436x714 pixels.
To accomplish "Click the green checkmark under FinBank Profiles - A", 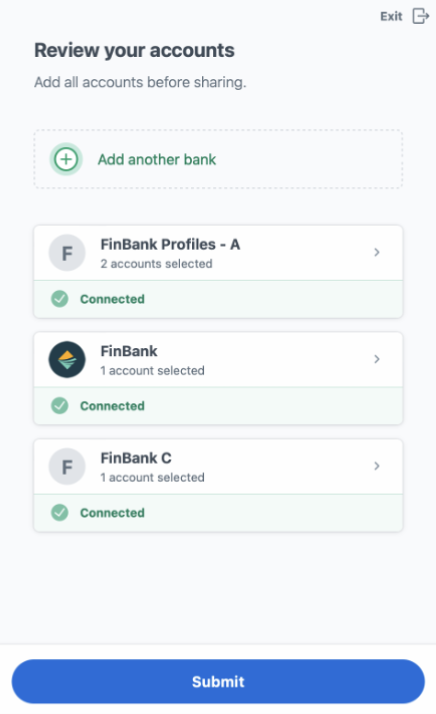I will [60, 299].
